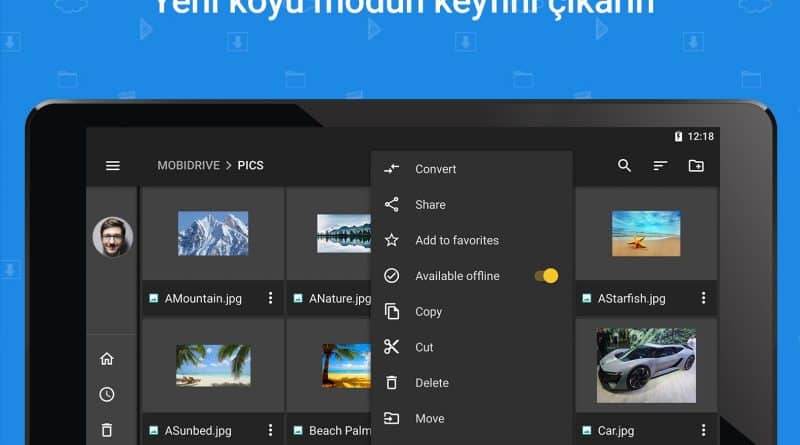Click the Share icon in menu
Viewport: 800px width, 445px height.
click(x=391, y=204)
